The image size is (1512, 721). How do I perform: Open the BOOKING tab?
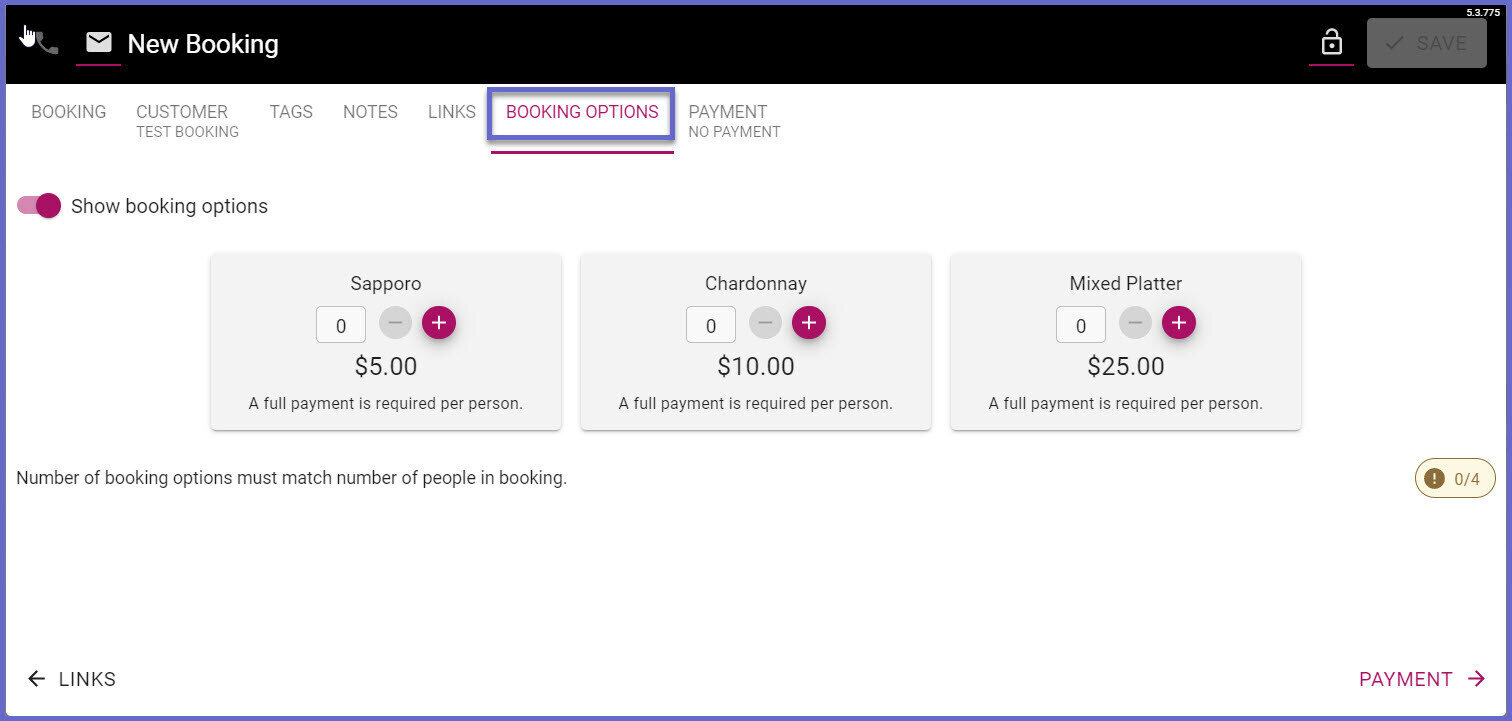click(69, 112)
